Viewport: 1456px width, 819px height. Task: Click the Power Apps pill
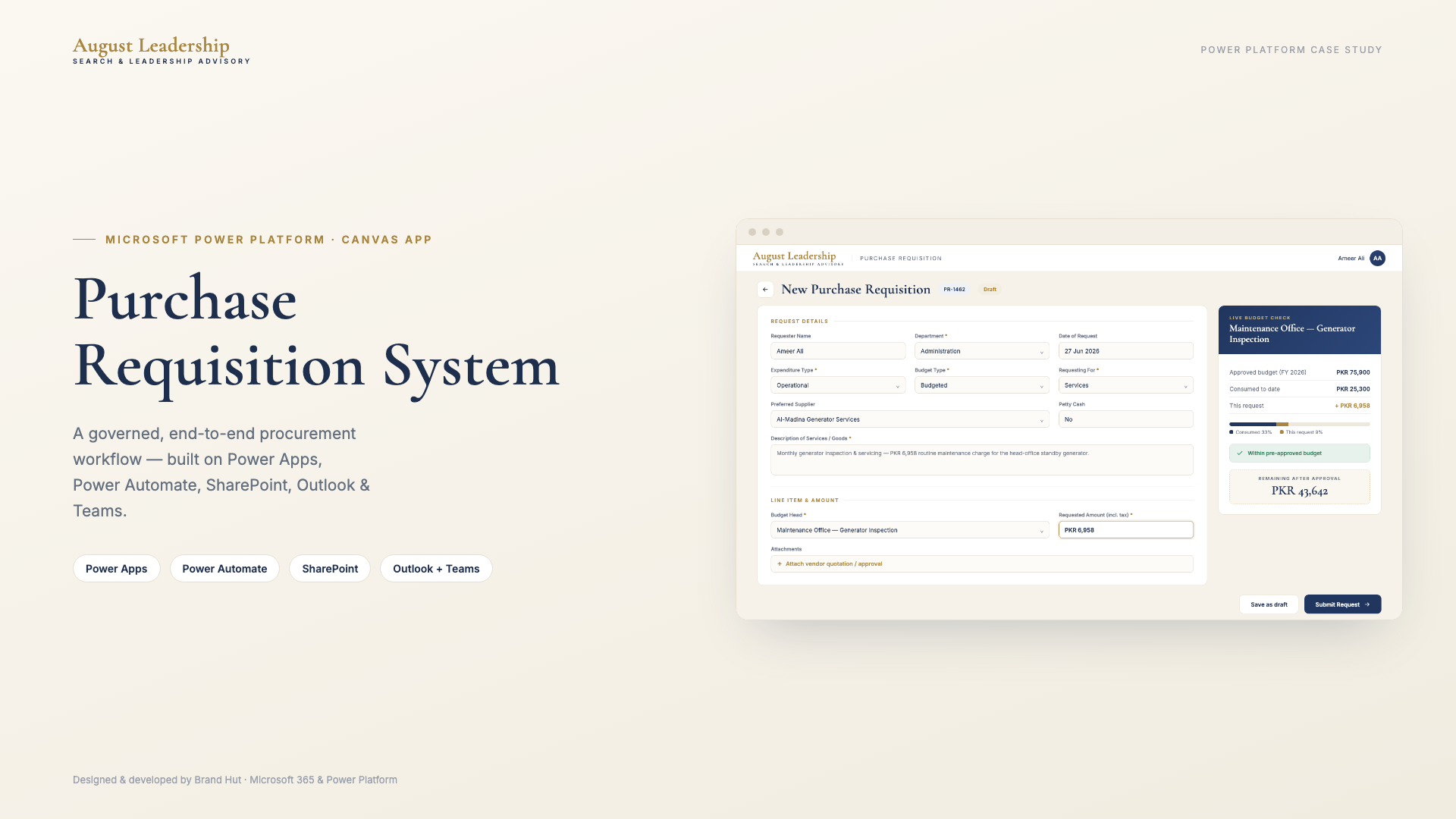[116, 569]
